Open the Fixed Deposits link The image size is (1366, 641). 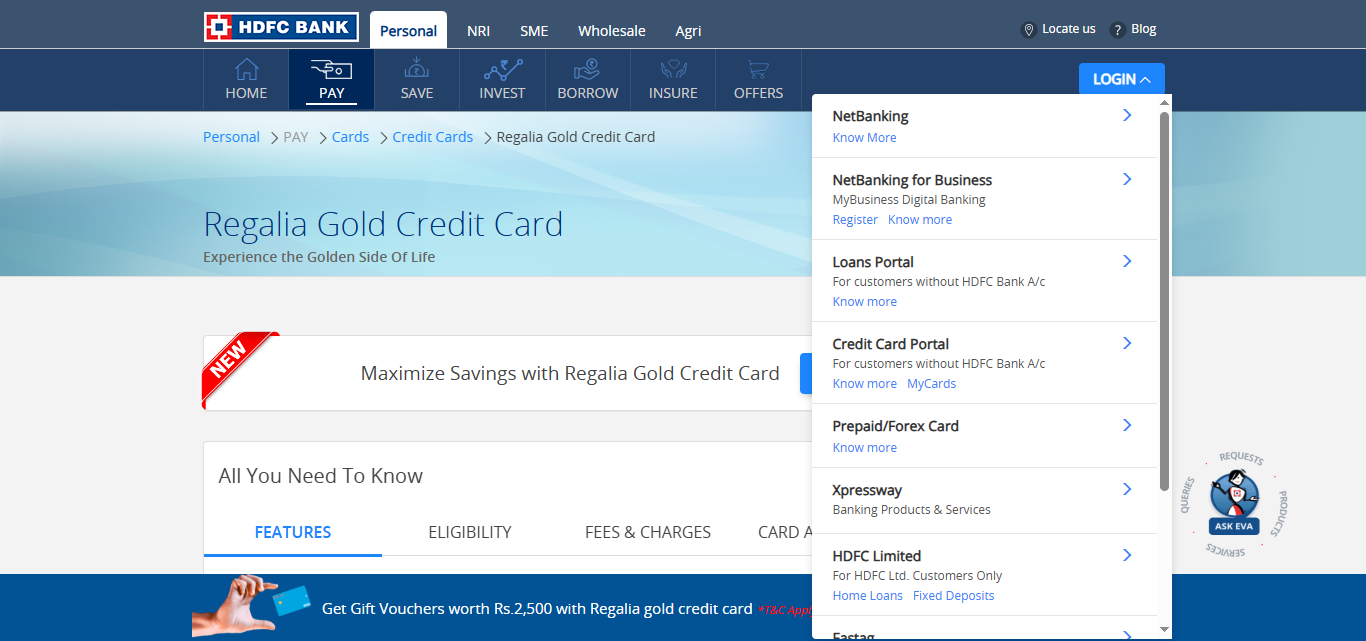coord(954,596)
